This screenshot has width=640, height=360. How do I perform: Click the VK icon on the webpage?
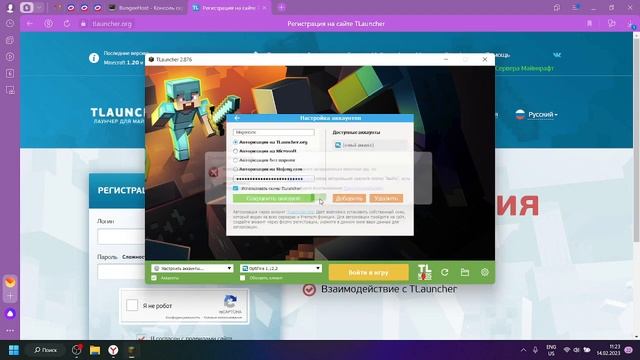pyautogui.click(x=557, y=55)
